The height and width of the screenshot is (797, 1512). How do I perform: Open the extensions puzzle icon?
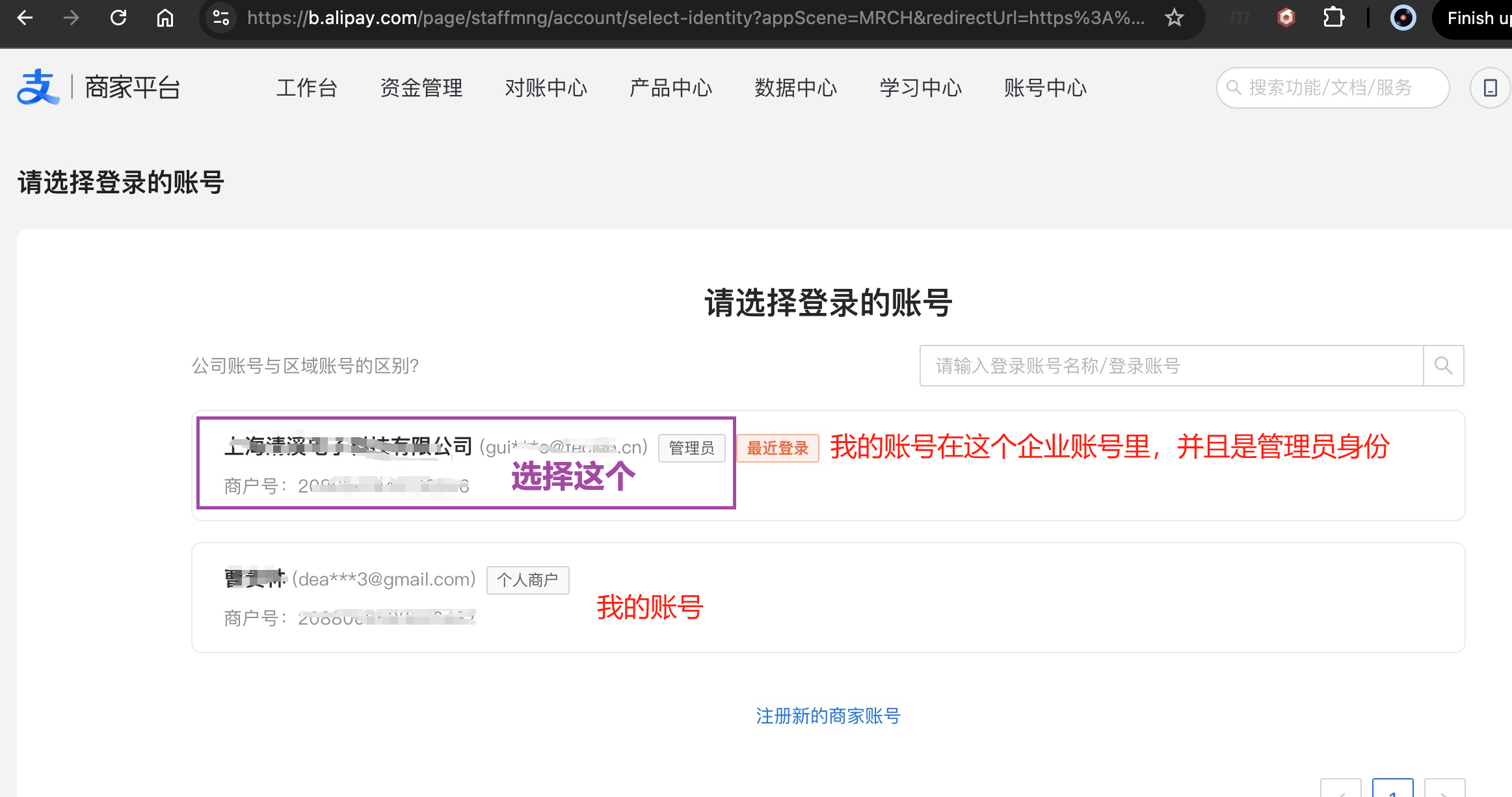pyautogui.click(x=1334, y=18)
